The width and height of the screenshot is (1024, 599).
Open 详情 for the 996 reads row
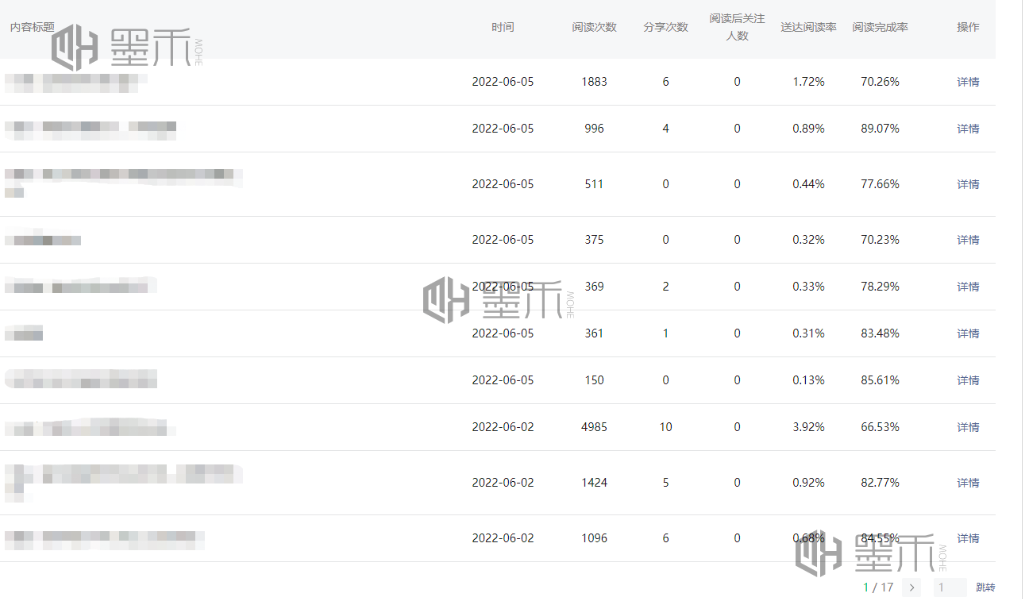[967, 129]
